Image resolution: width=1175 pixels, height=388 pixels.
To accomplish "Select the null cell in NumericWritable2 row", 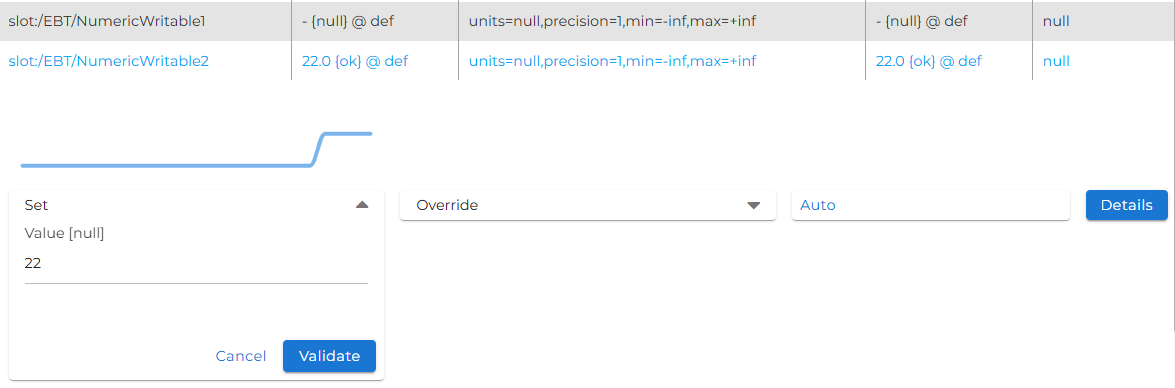I will click(x=1056, y=61).
